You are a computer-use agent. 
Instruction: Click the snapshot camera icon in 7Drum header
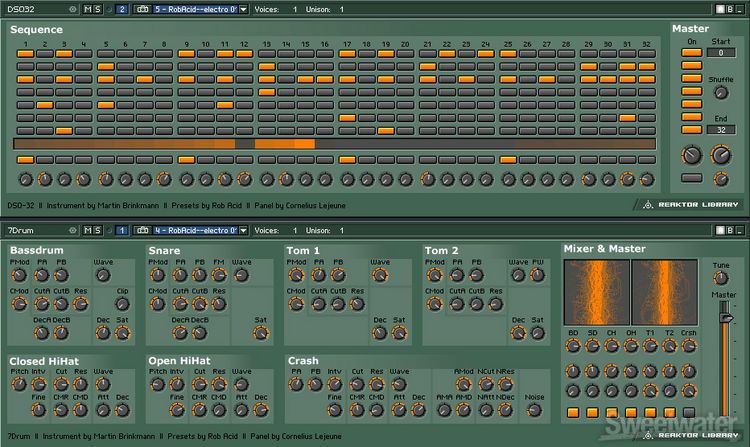click(x=142, y=230)
